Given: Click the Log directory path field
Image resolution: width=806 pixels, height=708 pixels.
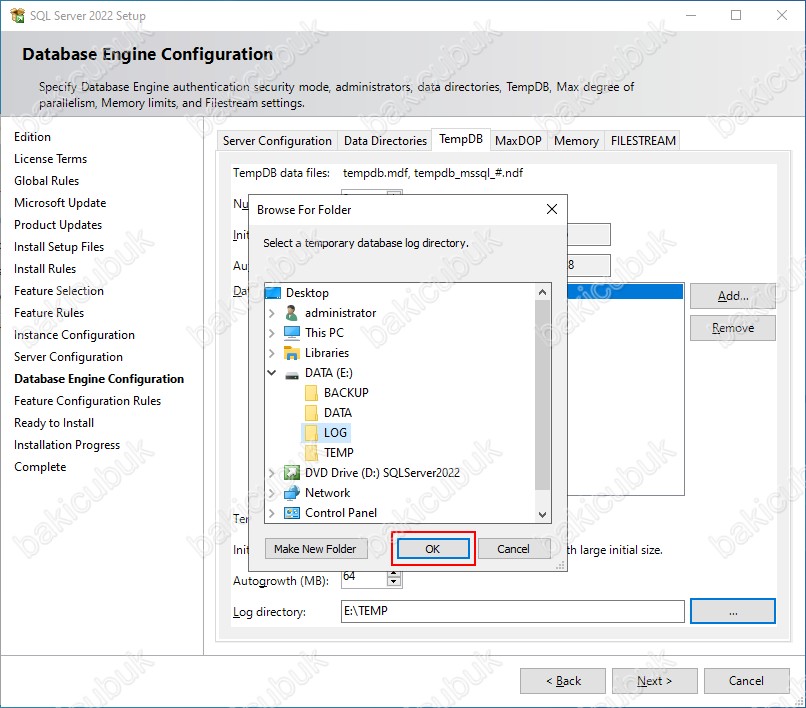Looking at the screenshot, I should pos(512,611).
